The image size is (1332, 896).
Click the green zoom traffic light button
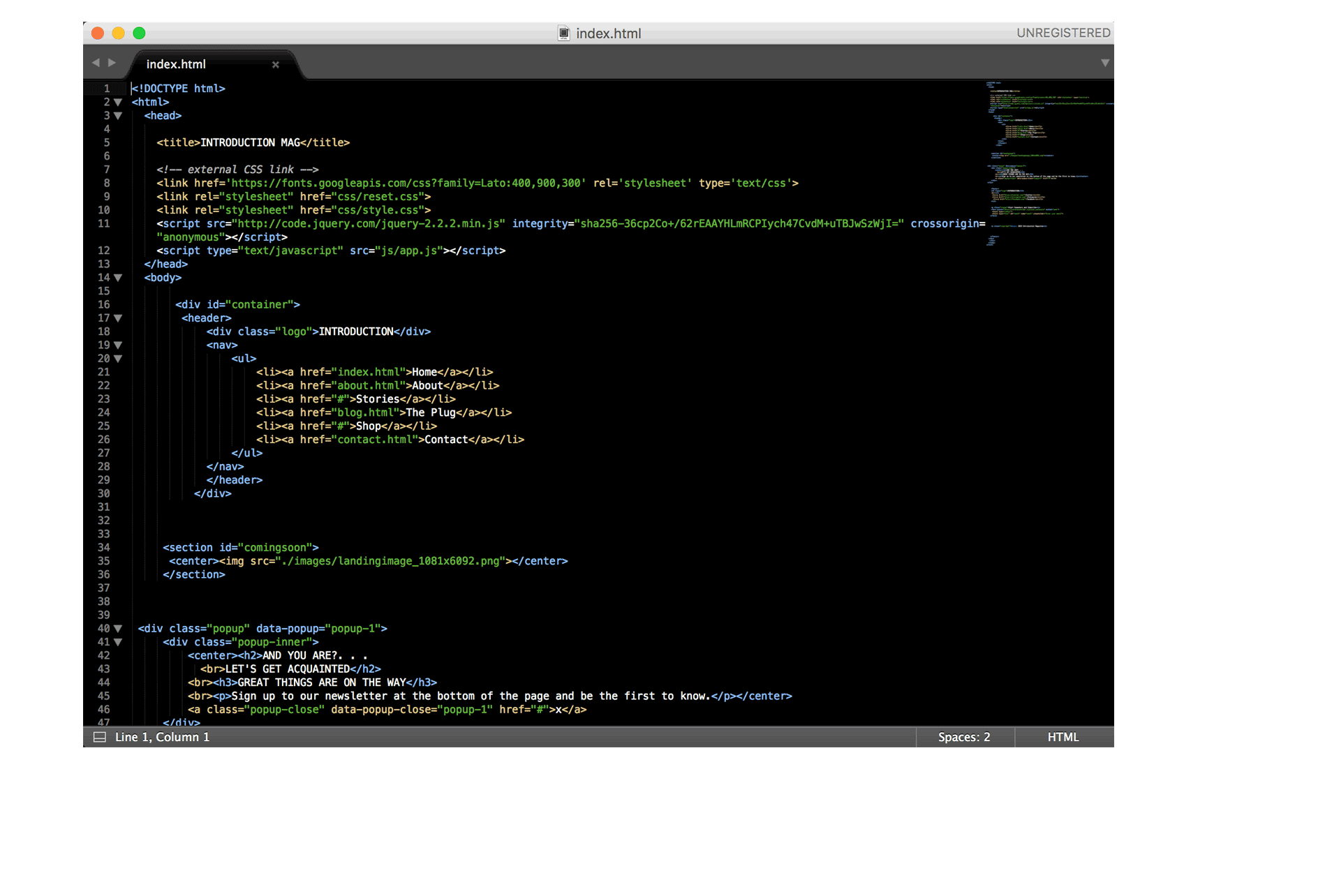tap(139, 33)
